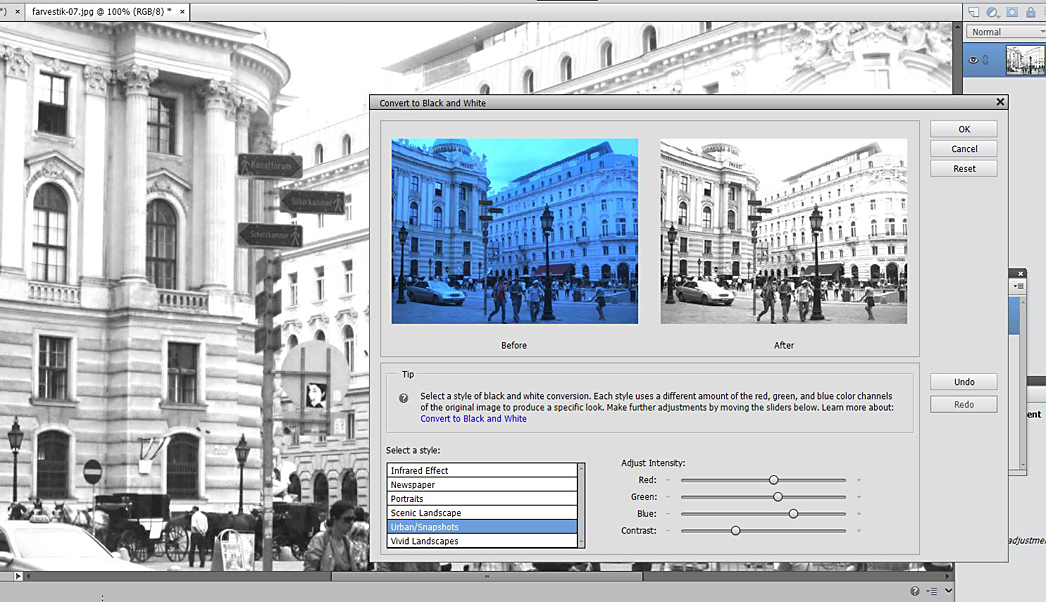Screen dimensions: 1046x602
Task: Click the layer link chain icon
Action: click(x=986, y=60)
